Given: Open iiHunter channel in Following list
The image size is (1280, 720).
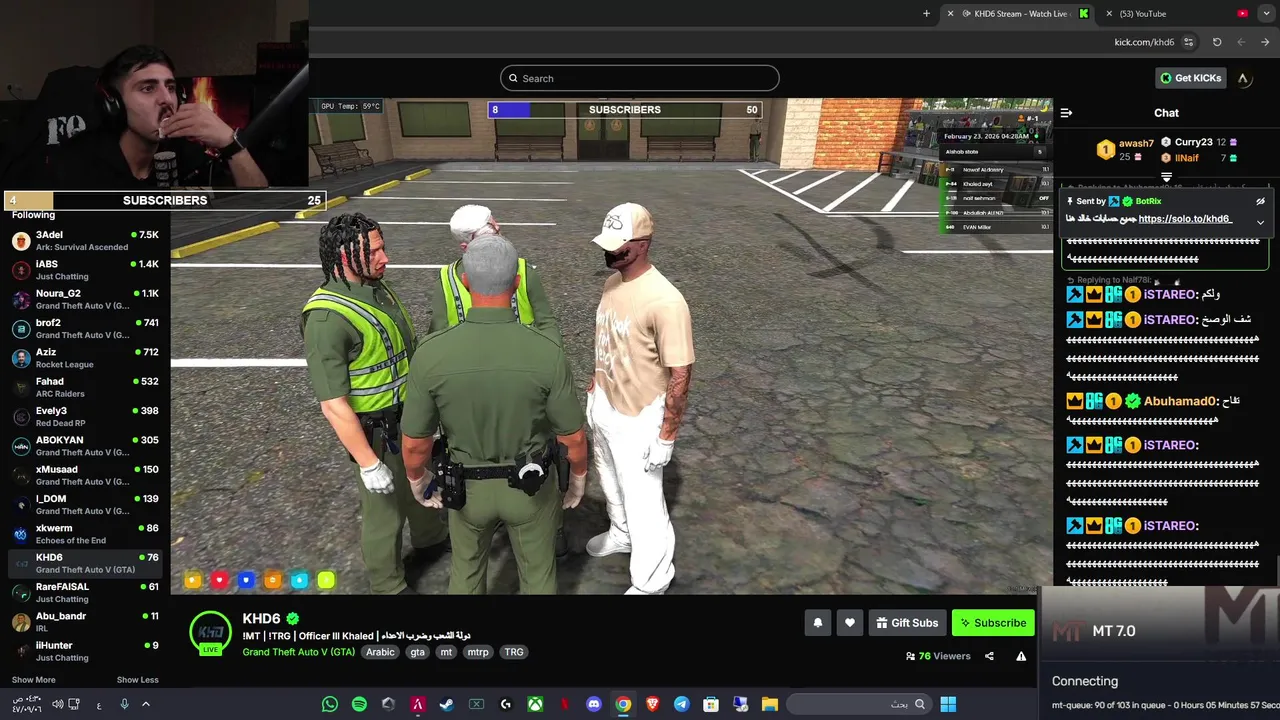Looking at the screenshot, I should pos(85,651).
